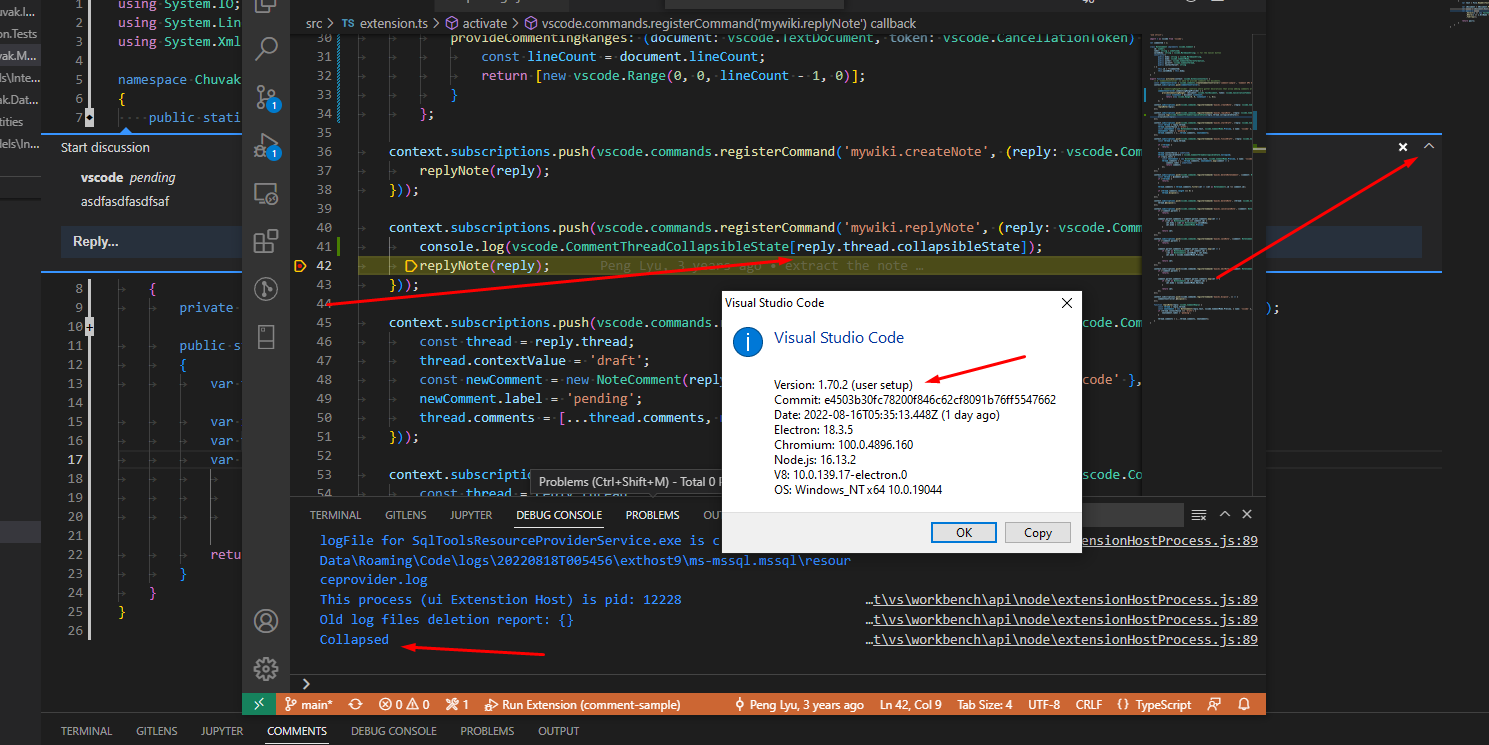Click the remote connection indicator
The image size is (1489, 745).
[259, 704]
